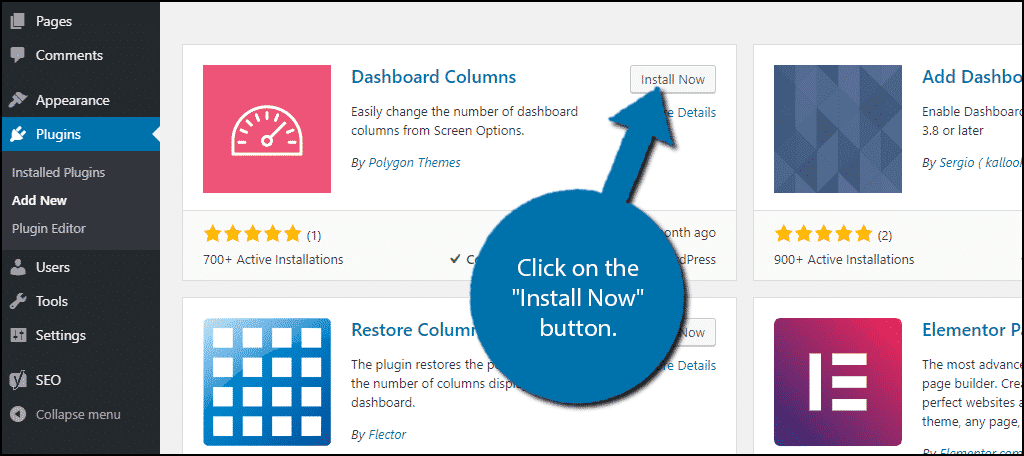The width and height of the screenshot is (1024, 456).
Task: Click the Appearance paintbrush icon
Action: (x=18, y=100)
